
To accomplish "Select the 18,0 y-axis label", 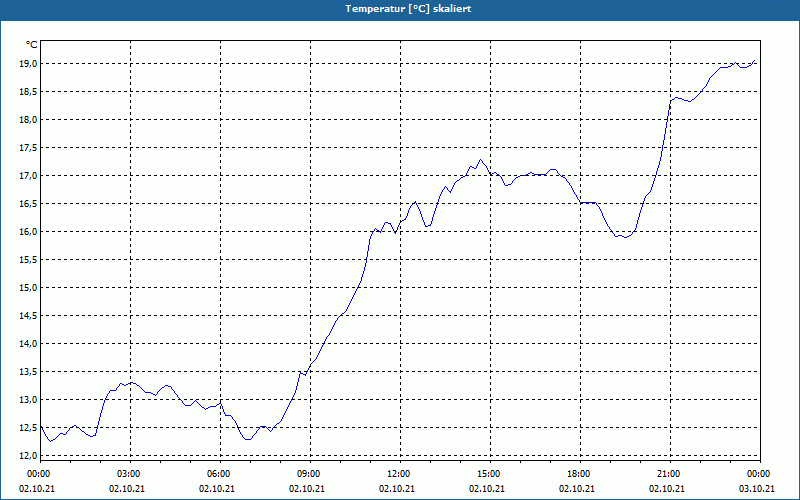I will (x=28, y=120).
